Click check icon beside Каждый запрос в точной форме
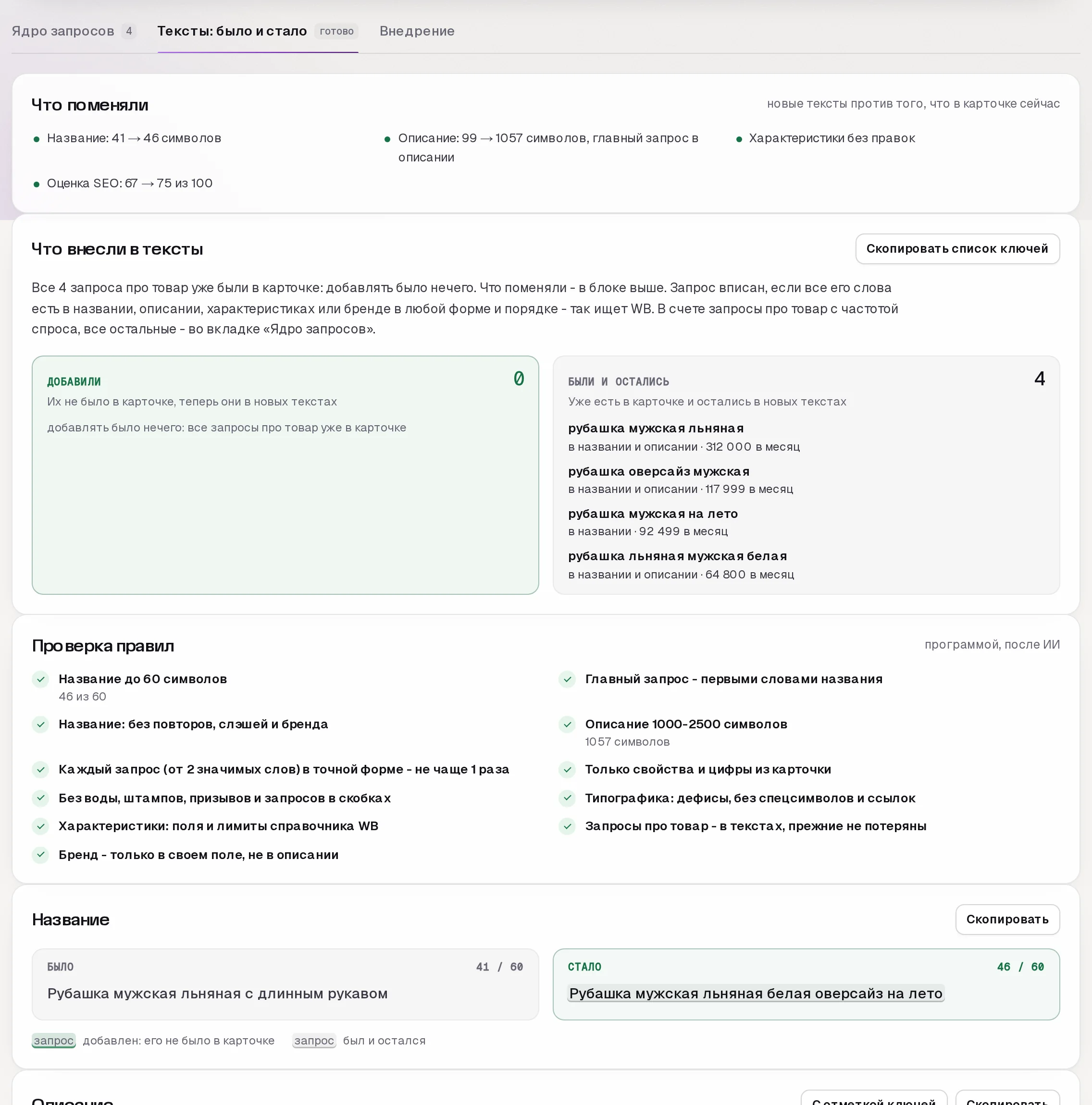 41,770
